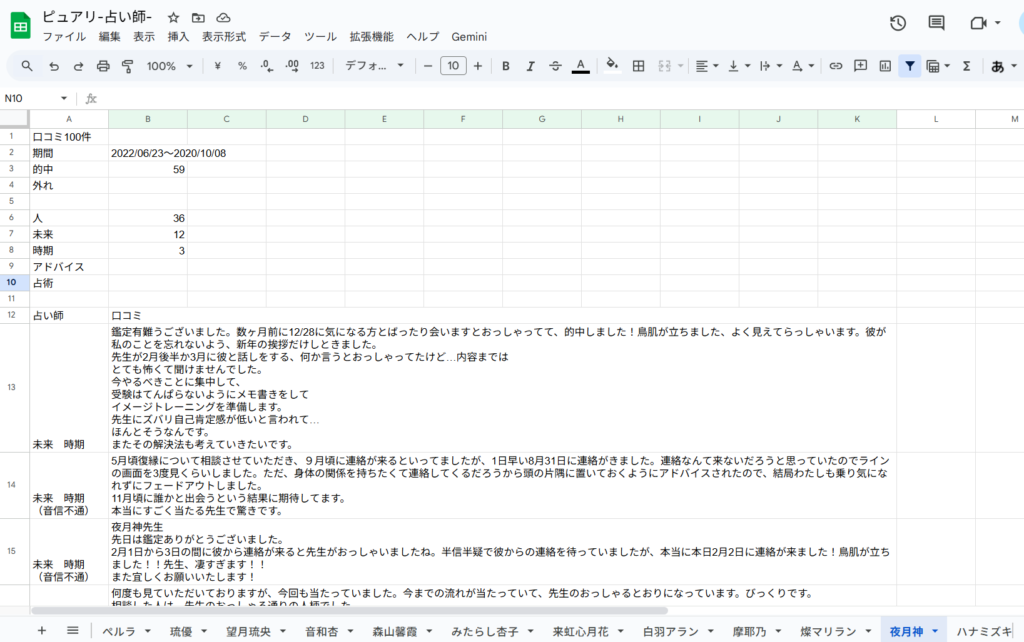
Task: Open version history clock icon
Action: [x=897, y=24]
